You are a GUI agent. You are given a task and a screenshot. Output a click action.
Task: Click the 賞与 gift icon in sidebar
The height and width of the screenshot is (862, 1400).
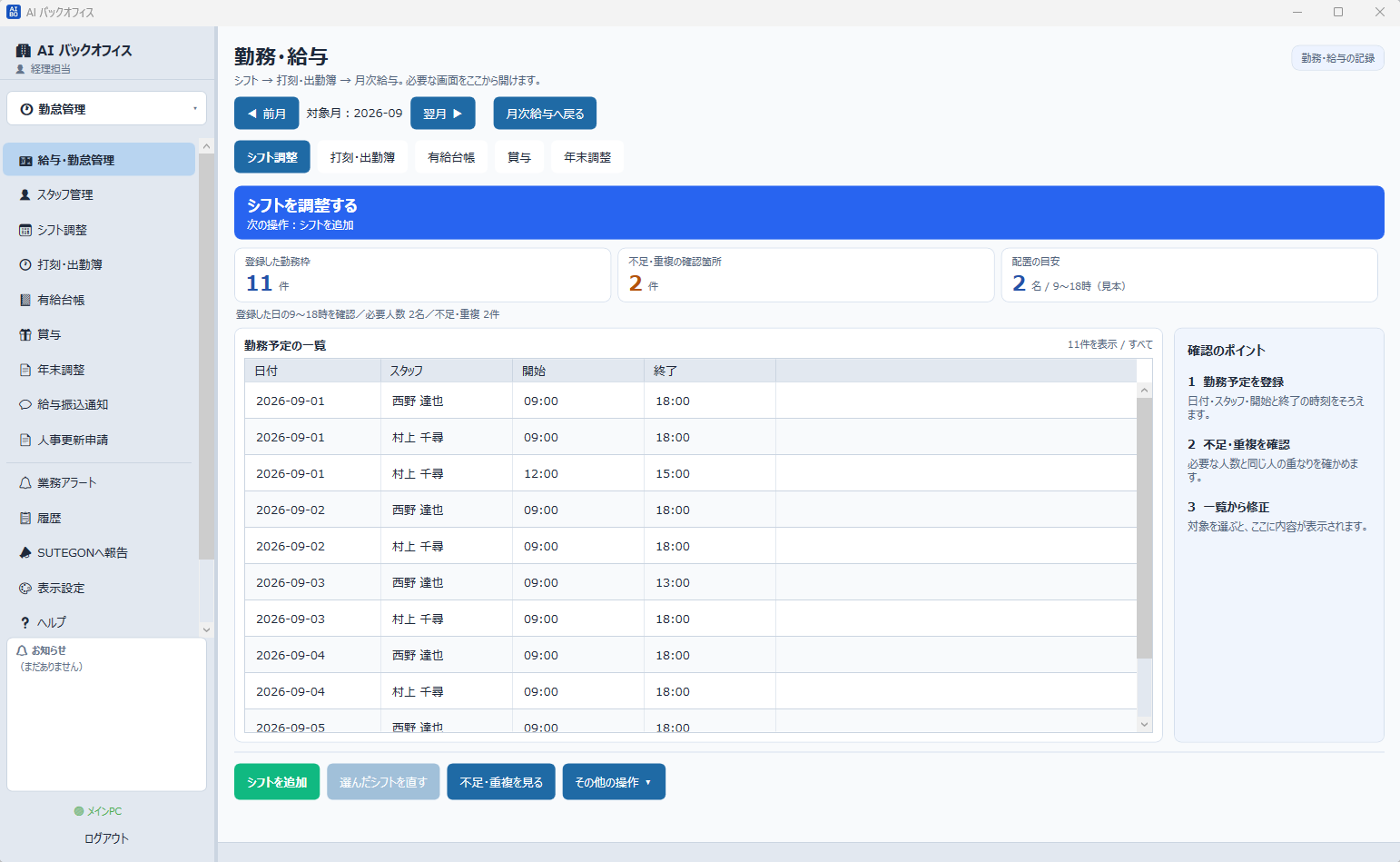pyautogui.click(x=25, y=335)
